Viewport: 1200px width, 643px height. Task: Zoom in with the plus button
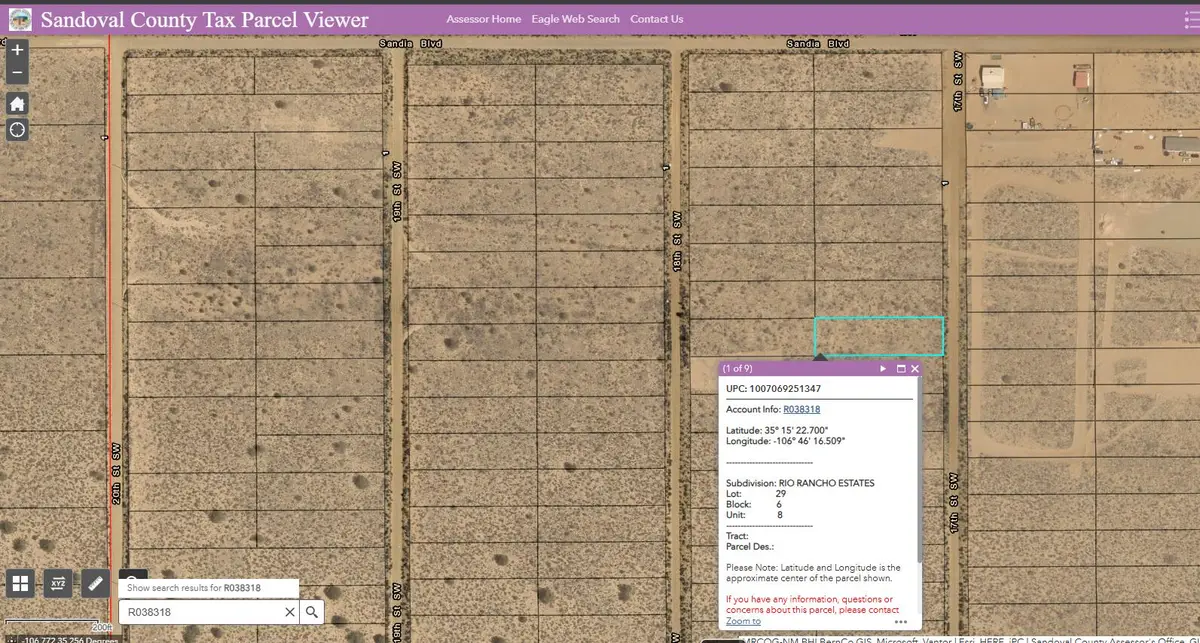[17, 50]
